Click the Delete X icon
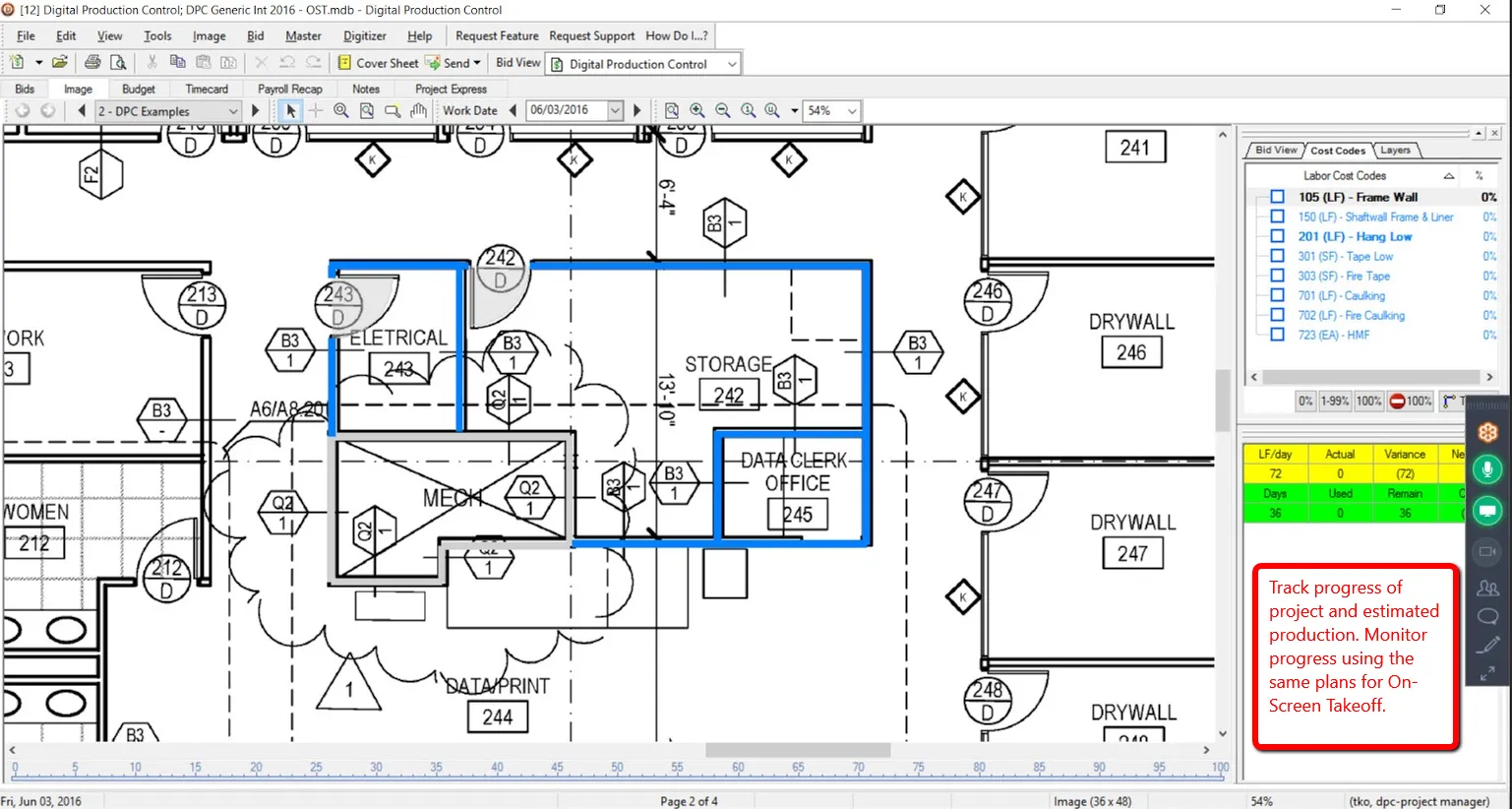The image size is (1512, 809). click(x=261, y=62)
